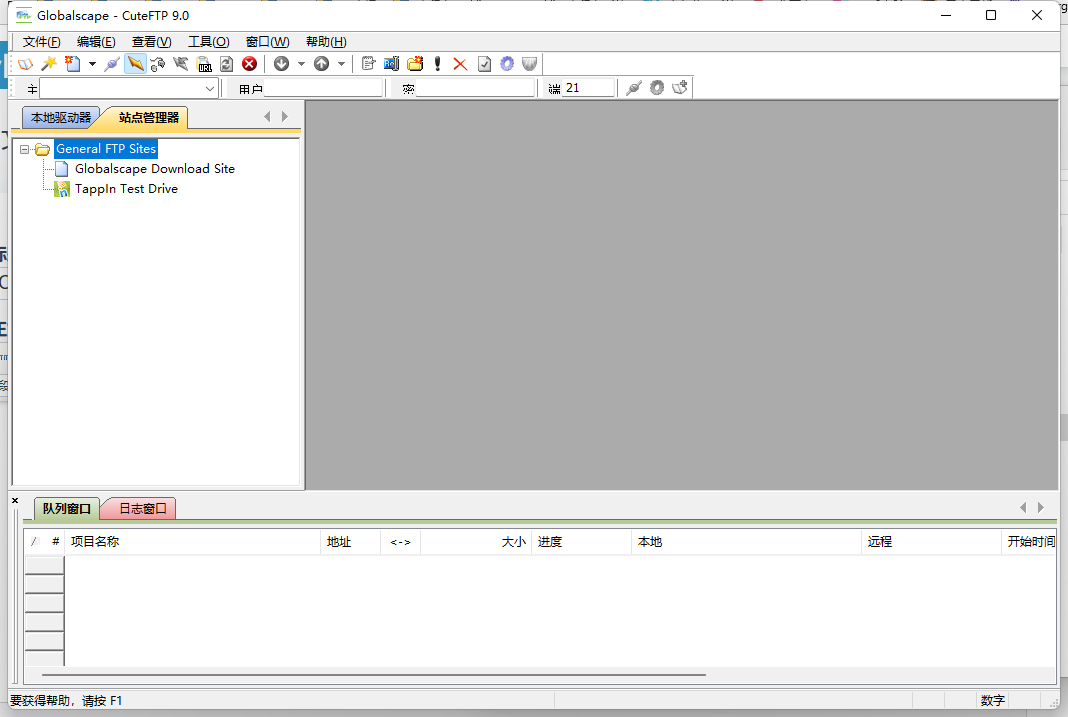Switch to the 日志窗口 tab
Screen dimensions: 1068x717
pyautogui.click(x=143, y=509)
